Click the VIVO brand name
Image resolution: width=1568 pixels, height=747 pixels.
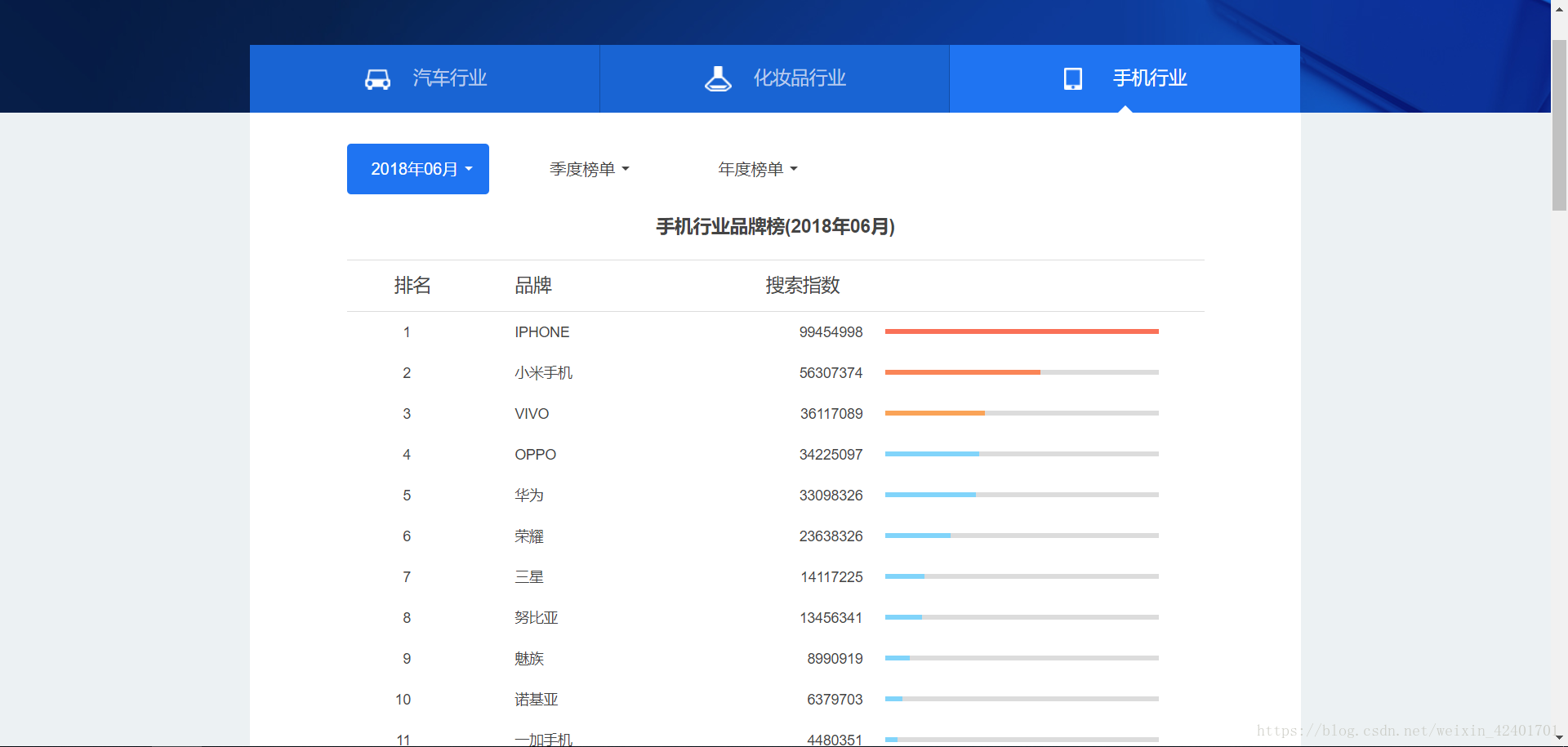point(532,414)
